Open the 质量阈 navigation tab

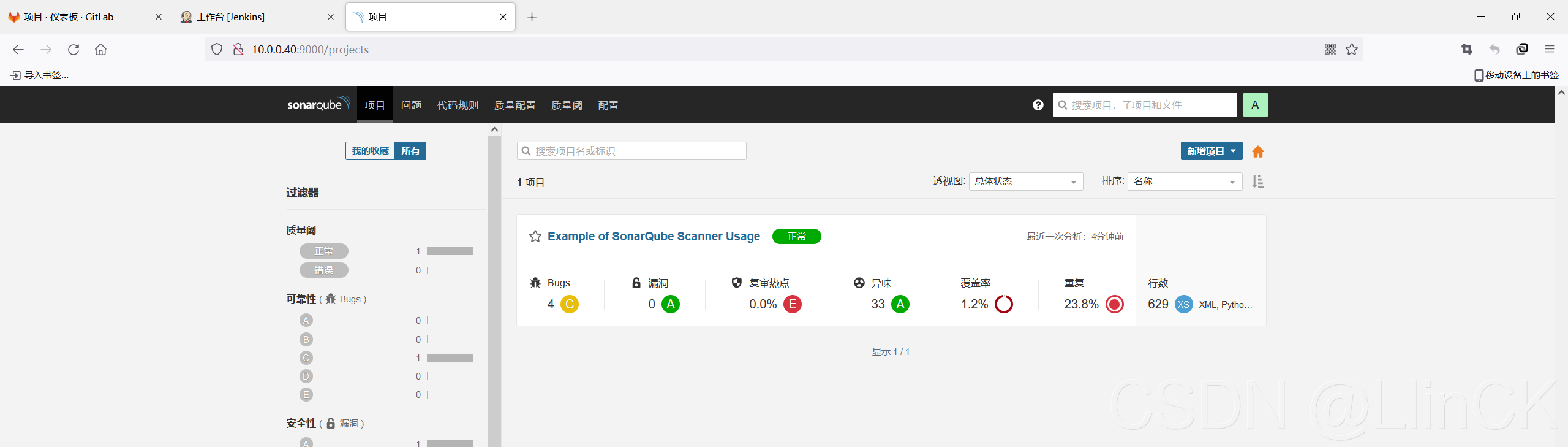567,105
